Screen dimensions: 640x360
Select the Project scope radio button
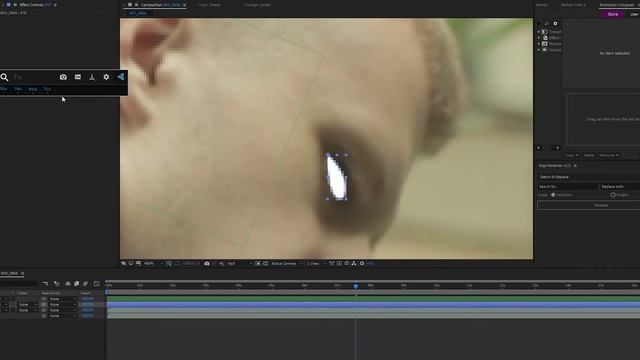(x=613, y=195)
